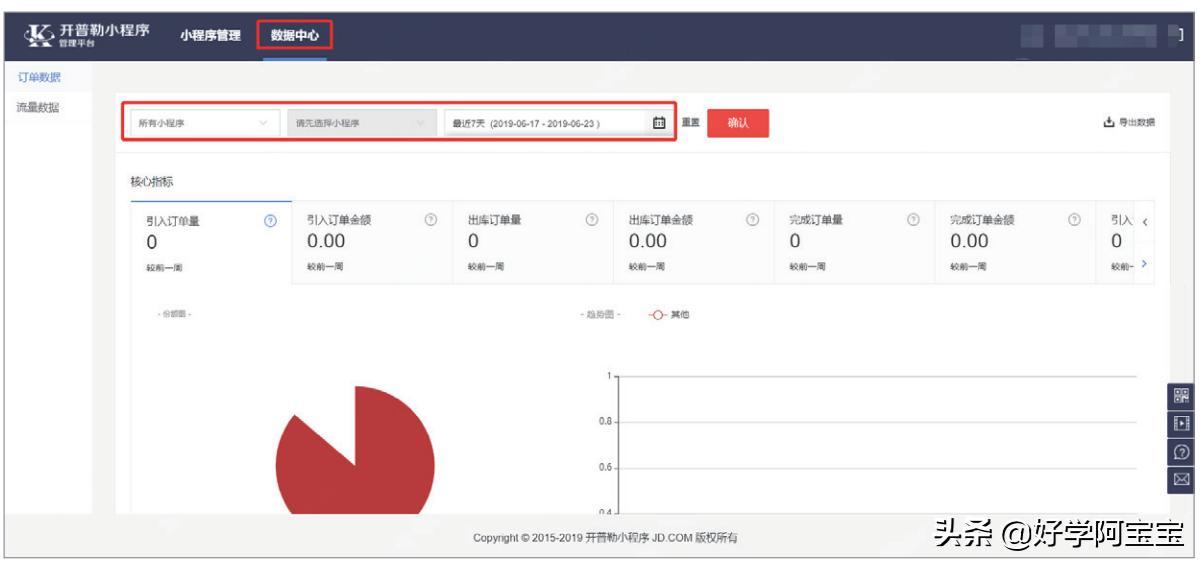Click the help question icon on right edge
The image size is (1202, 566).
1181,452
